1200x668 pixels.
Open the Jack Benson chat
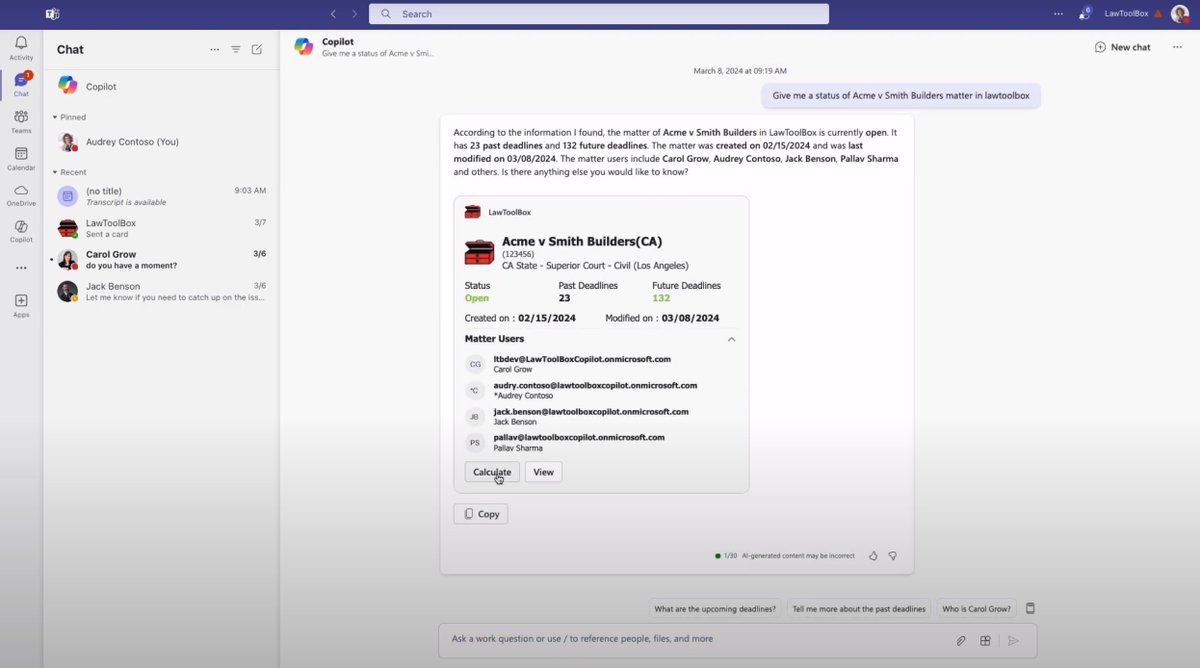(161, 292)
